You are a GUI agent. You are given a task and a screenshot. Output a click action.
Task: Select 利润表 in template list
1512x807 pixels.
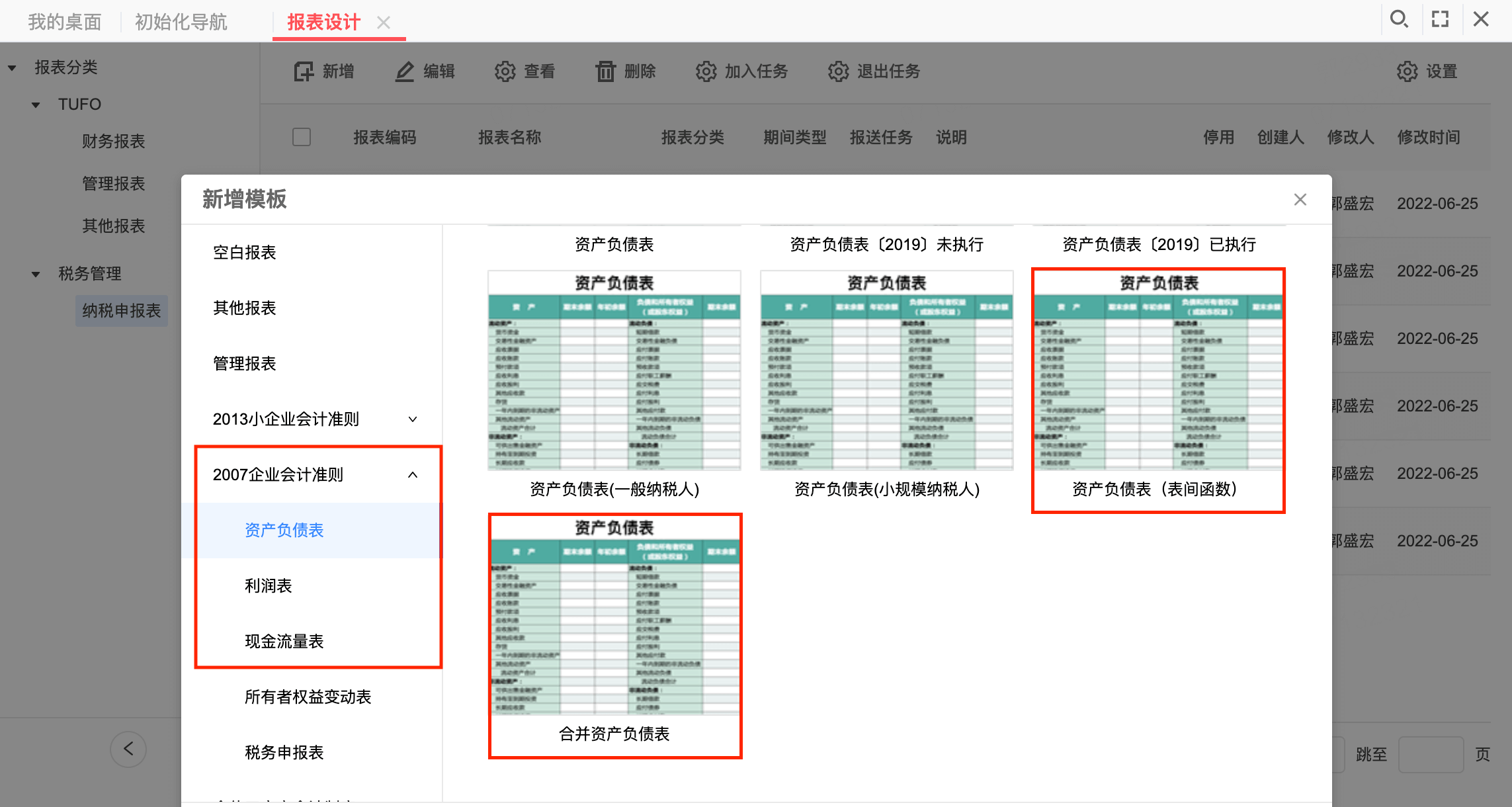[x=268, y=586]
